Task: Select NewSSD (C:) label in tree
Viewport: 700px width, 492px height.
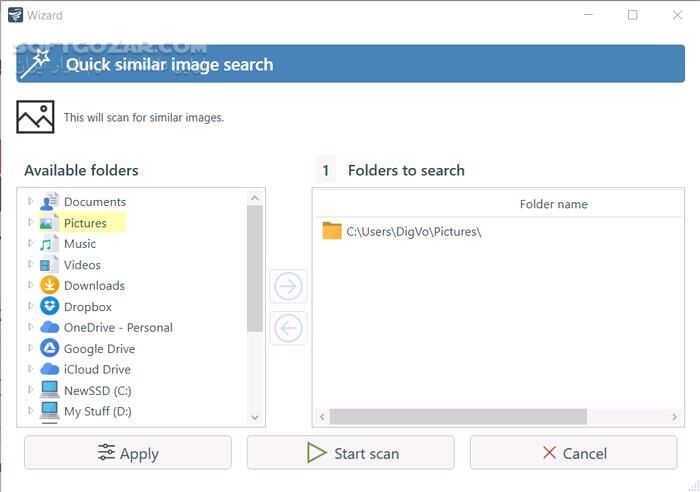Action: [97, 391]
